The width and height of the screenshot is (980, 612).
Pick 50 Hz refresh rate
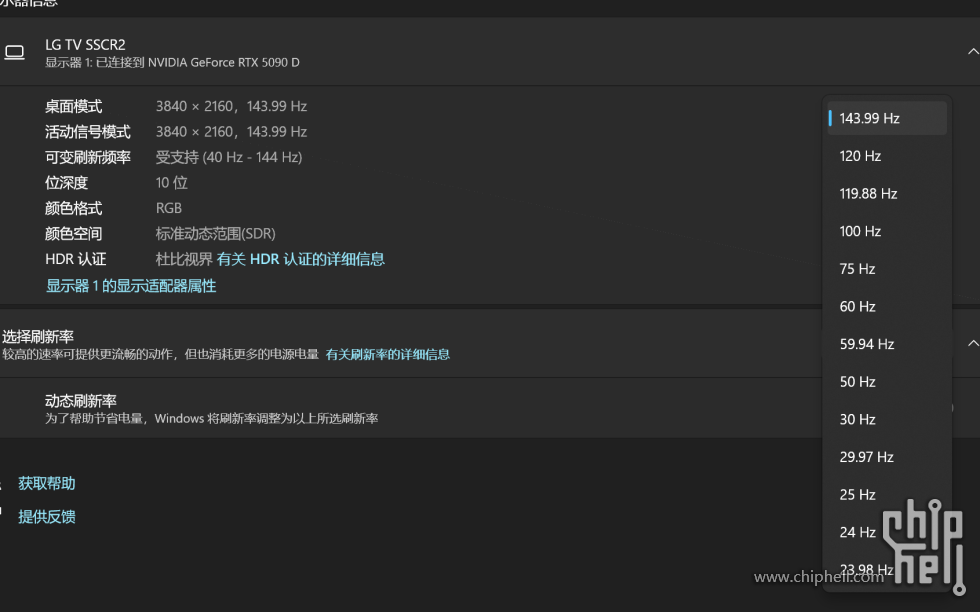point(857,382)
